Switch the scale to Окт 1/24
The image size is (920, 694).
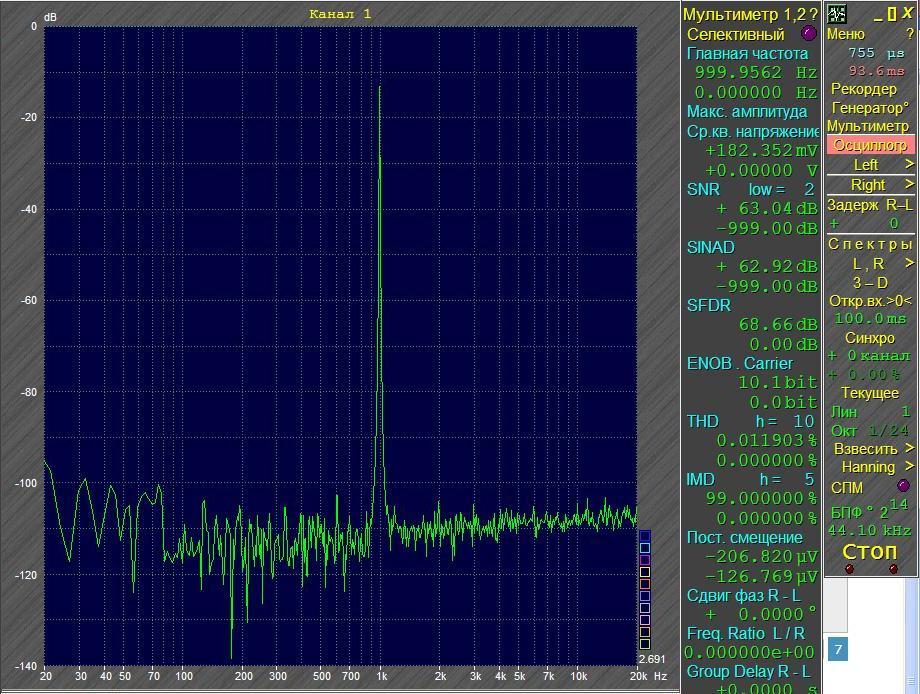pos(870,431)
